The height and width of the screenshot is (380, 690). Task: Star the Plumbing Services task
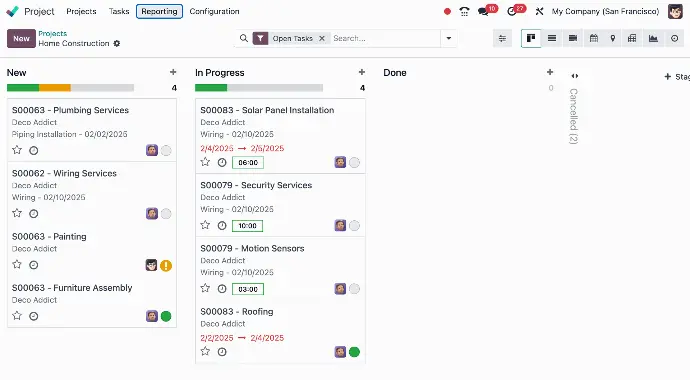coord(17,150)
